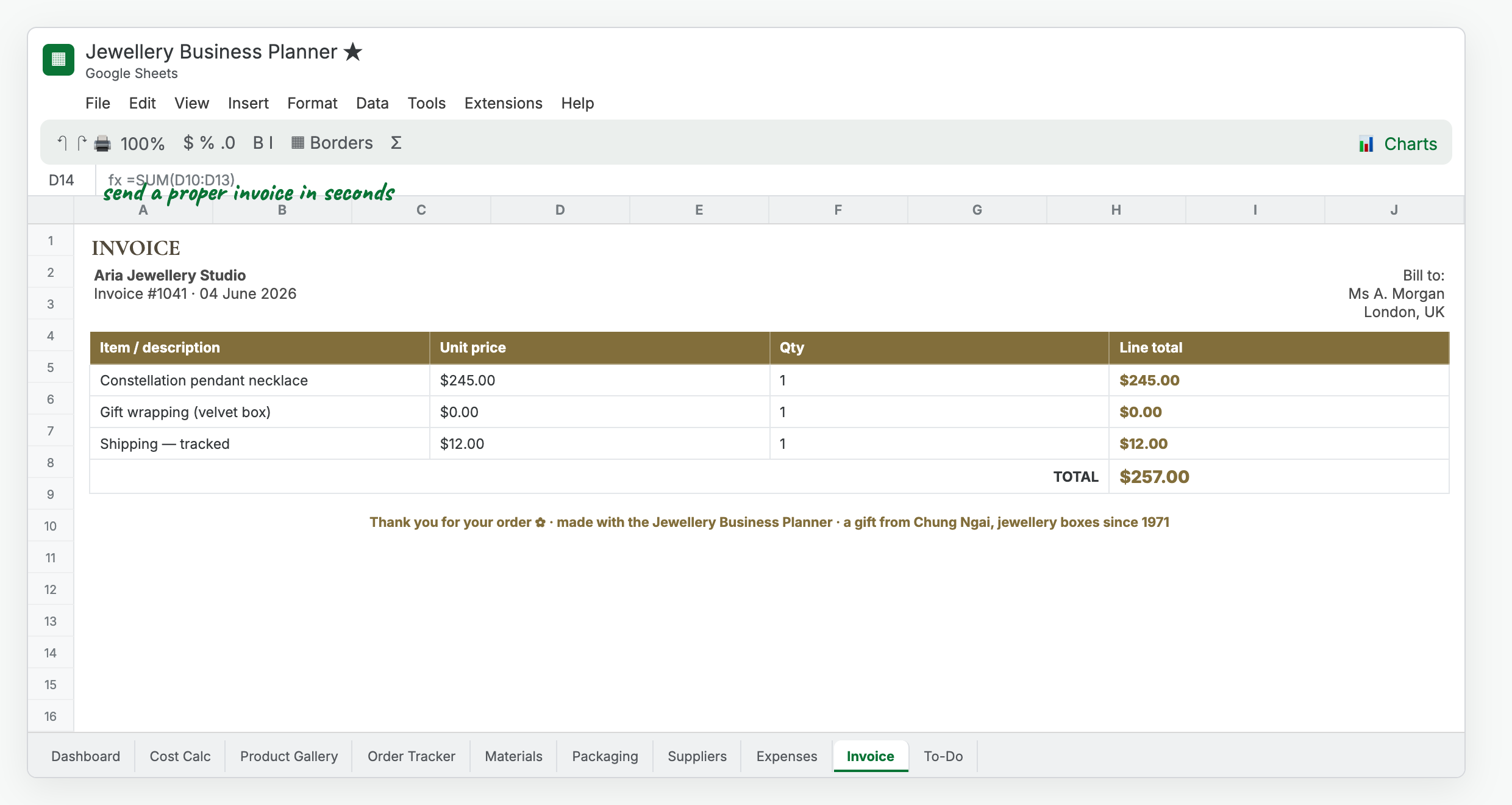
Task: Select column D header
Action: (560, 210)
